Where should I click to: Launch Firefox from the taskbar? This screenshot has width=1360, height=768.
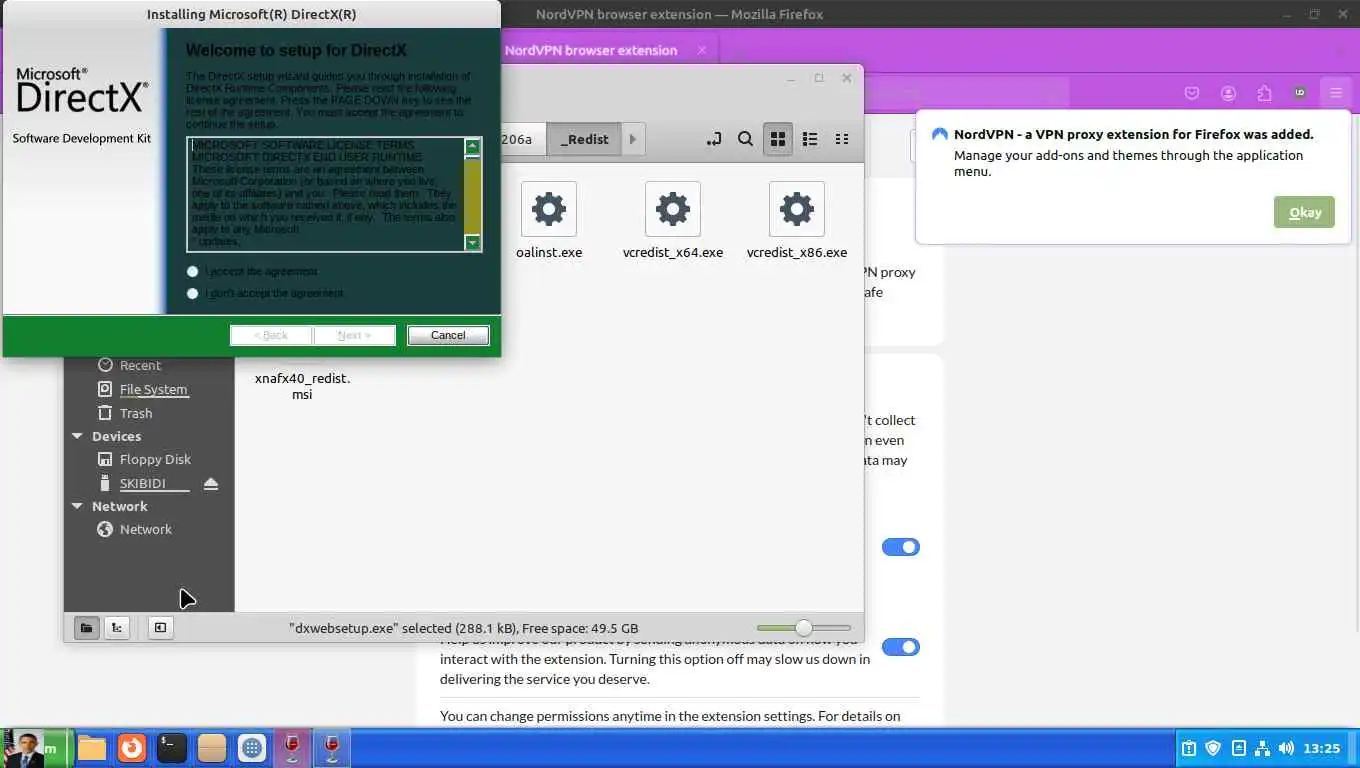click(132, 748)
